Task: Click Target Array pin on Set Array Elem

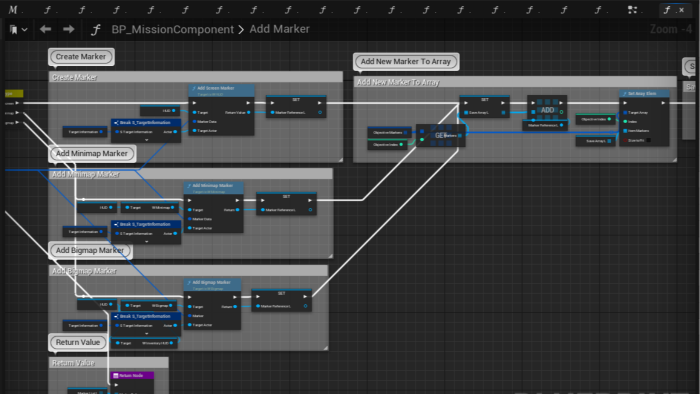Action: (x=625, y=112)
